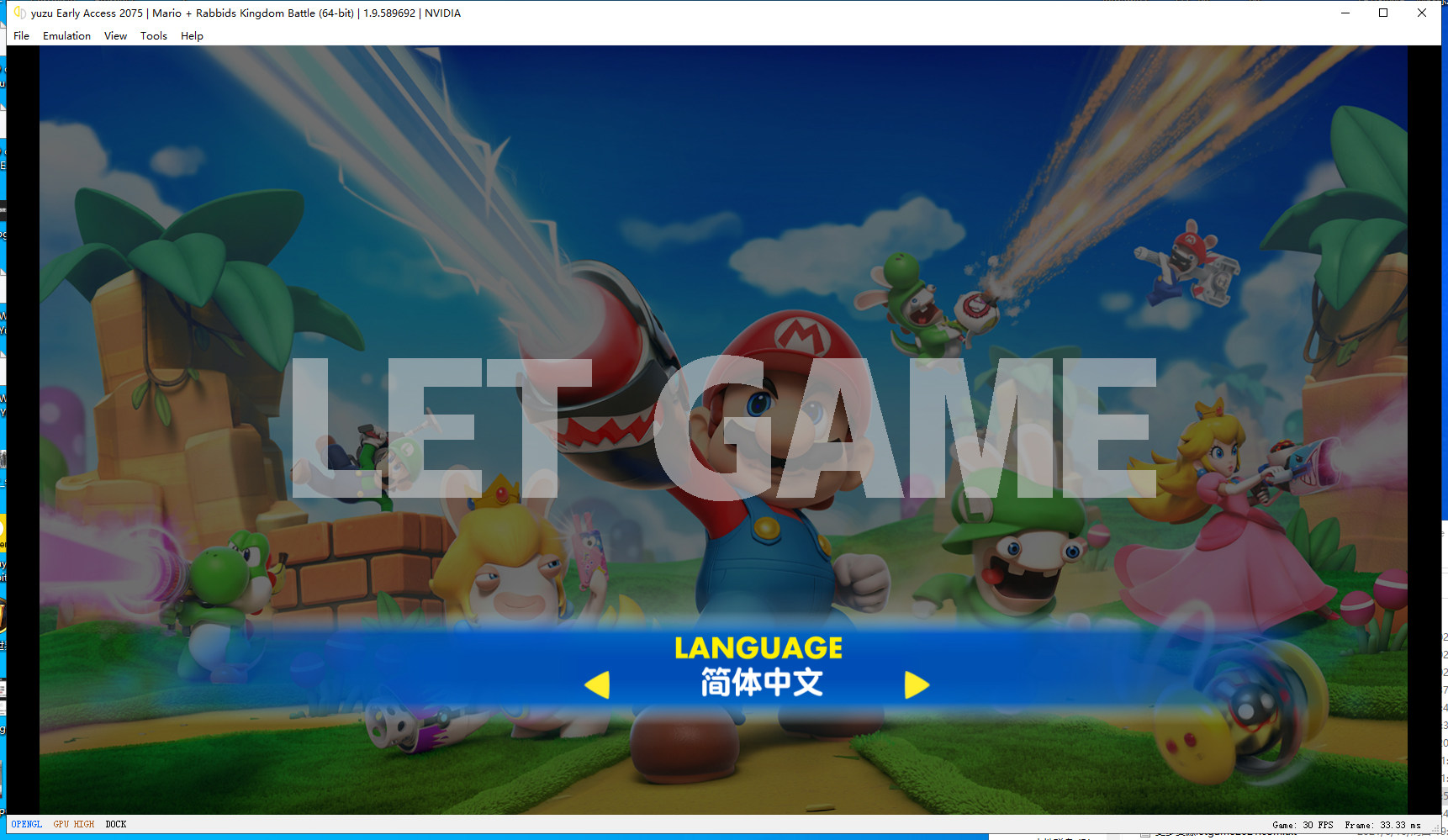The width and height of the screenshot is (1448, 840).
Task: Toggle the OPENGL renderer in status bar
Action: tap(27, 824)
